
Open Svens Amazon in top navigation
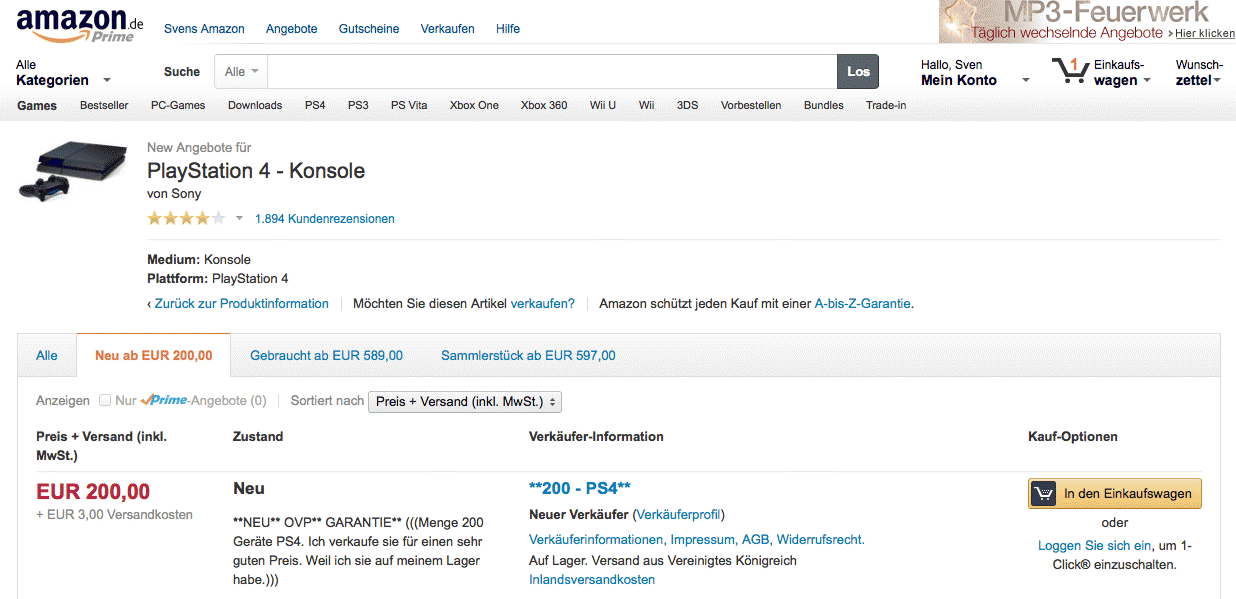pos(204,29)
